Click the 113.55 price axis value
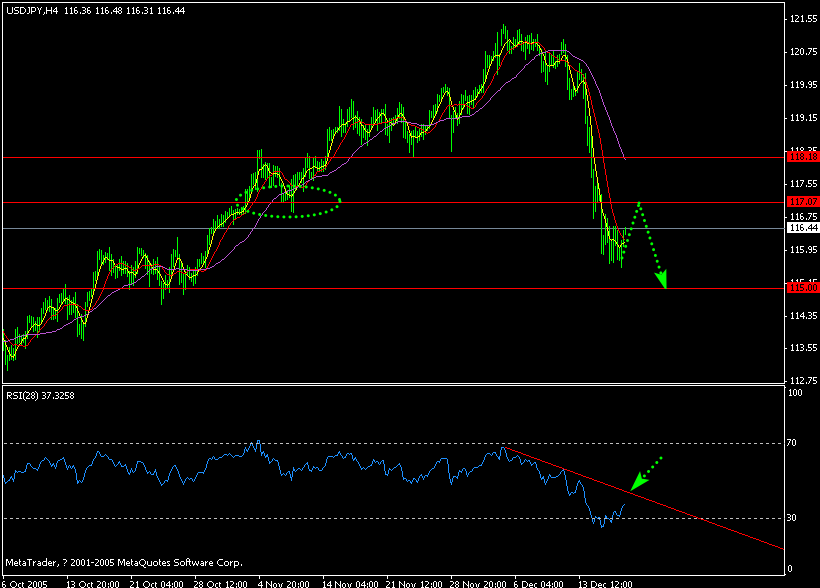The width and height of the screenshot is (820, 588). pos(803,348)
